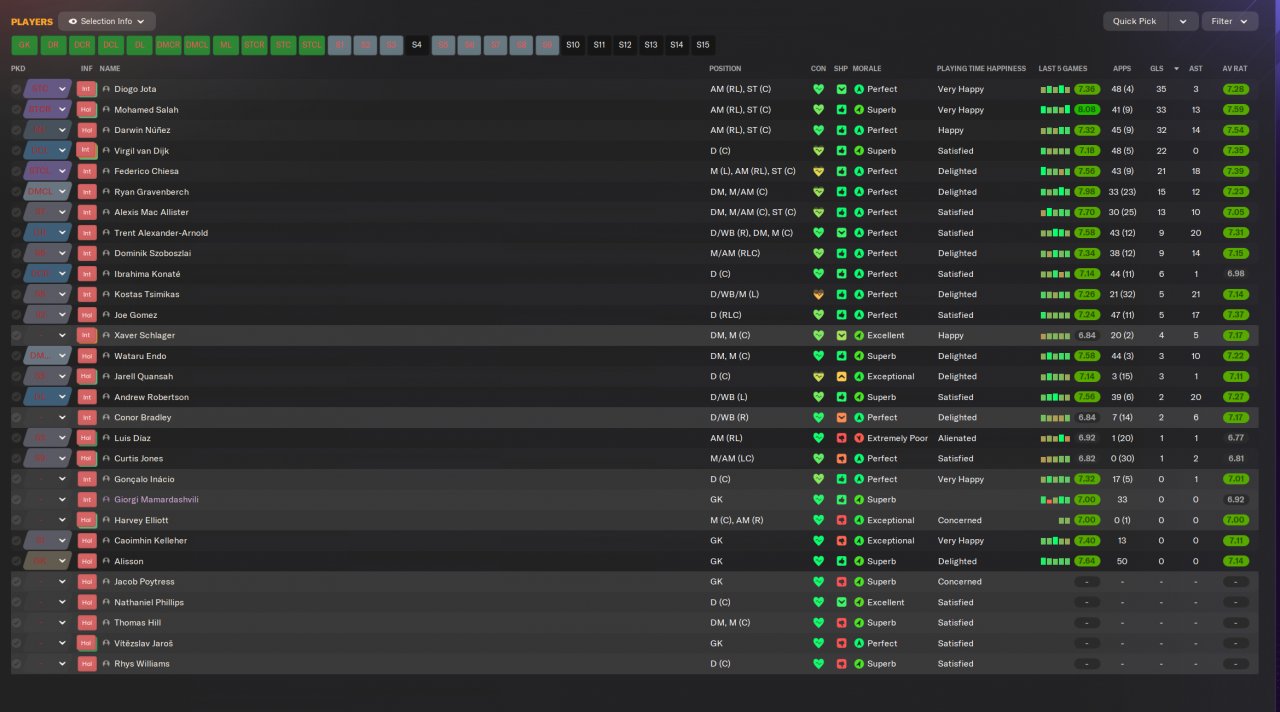Click the condition heart icon for Jarell Quansah
The height and width of the screenshot is (712, 1280).
coord(818,376)
